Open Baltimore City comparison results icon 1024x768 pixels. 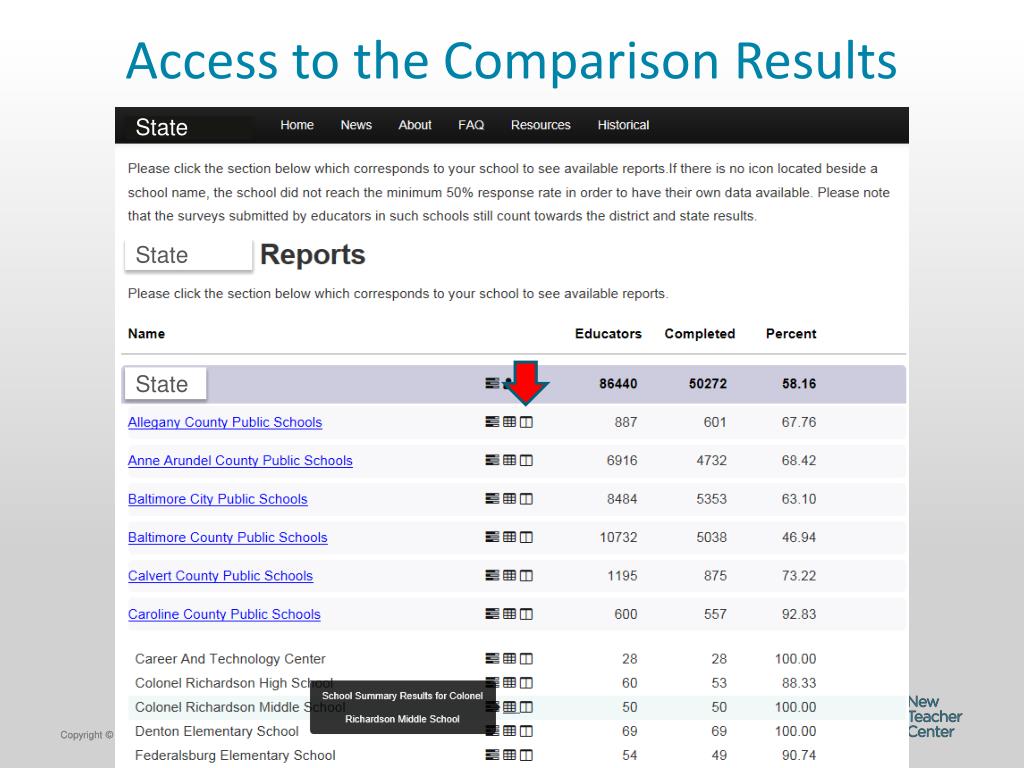coord(526,499)
